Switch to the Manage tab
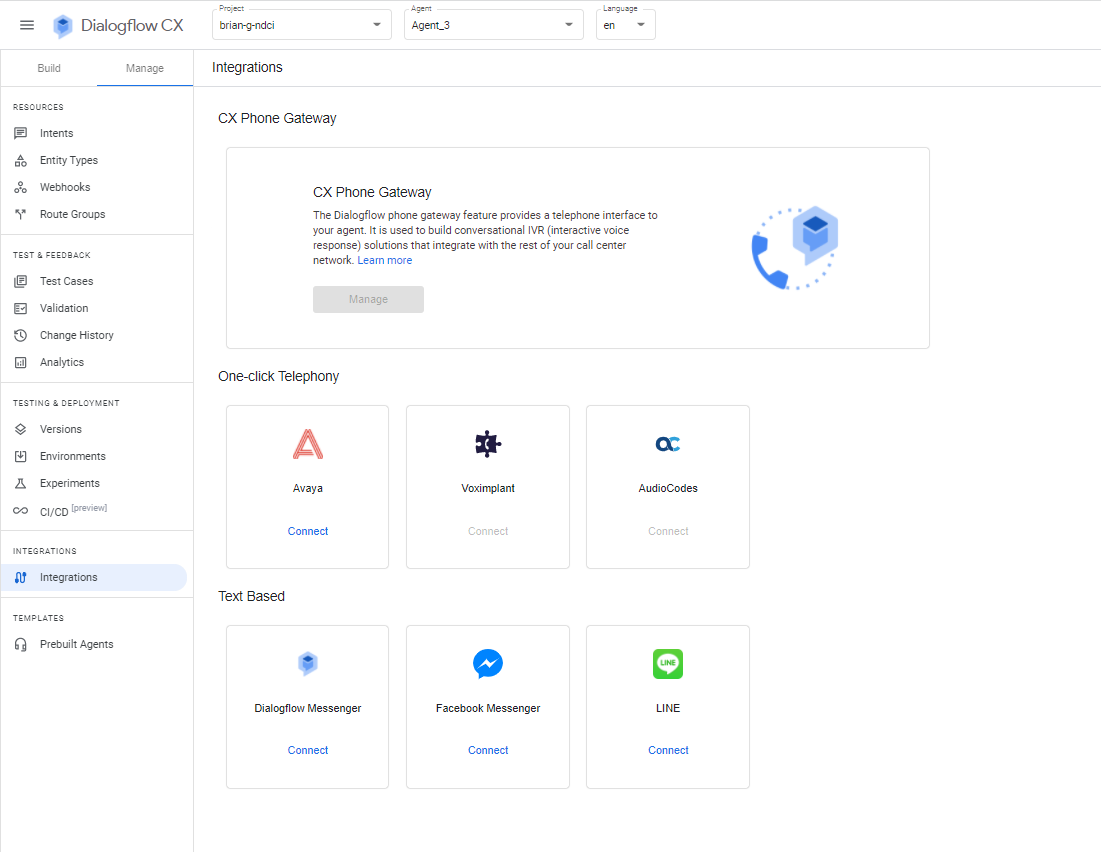The width and height of the screenshot is (1101, 852). pos(145,68)
